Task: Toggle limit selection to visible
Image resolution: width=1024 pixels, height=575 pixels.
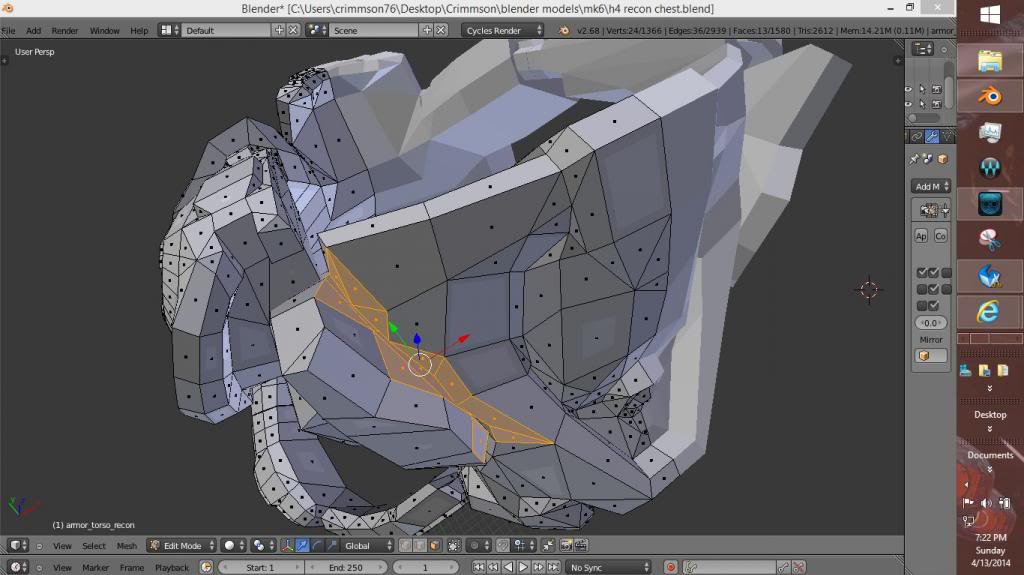Action: tap(454, 545)
